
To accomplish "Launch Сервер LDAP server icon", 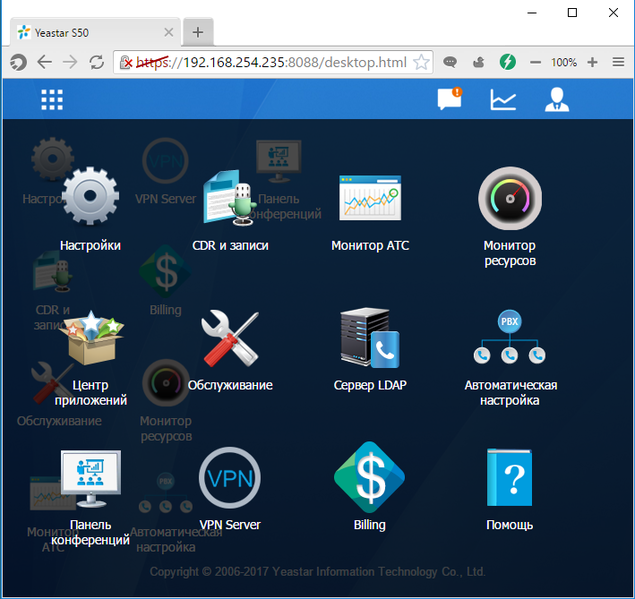I will point(370,338).
